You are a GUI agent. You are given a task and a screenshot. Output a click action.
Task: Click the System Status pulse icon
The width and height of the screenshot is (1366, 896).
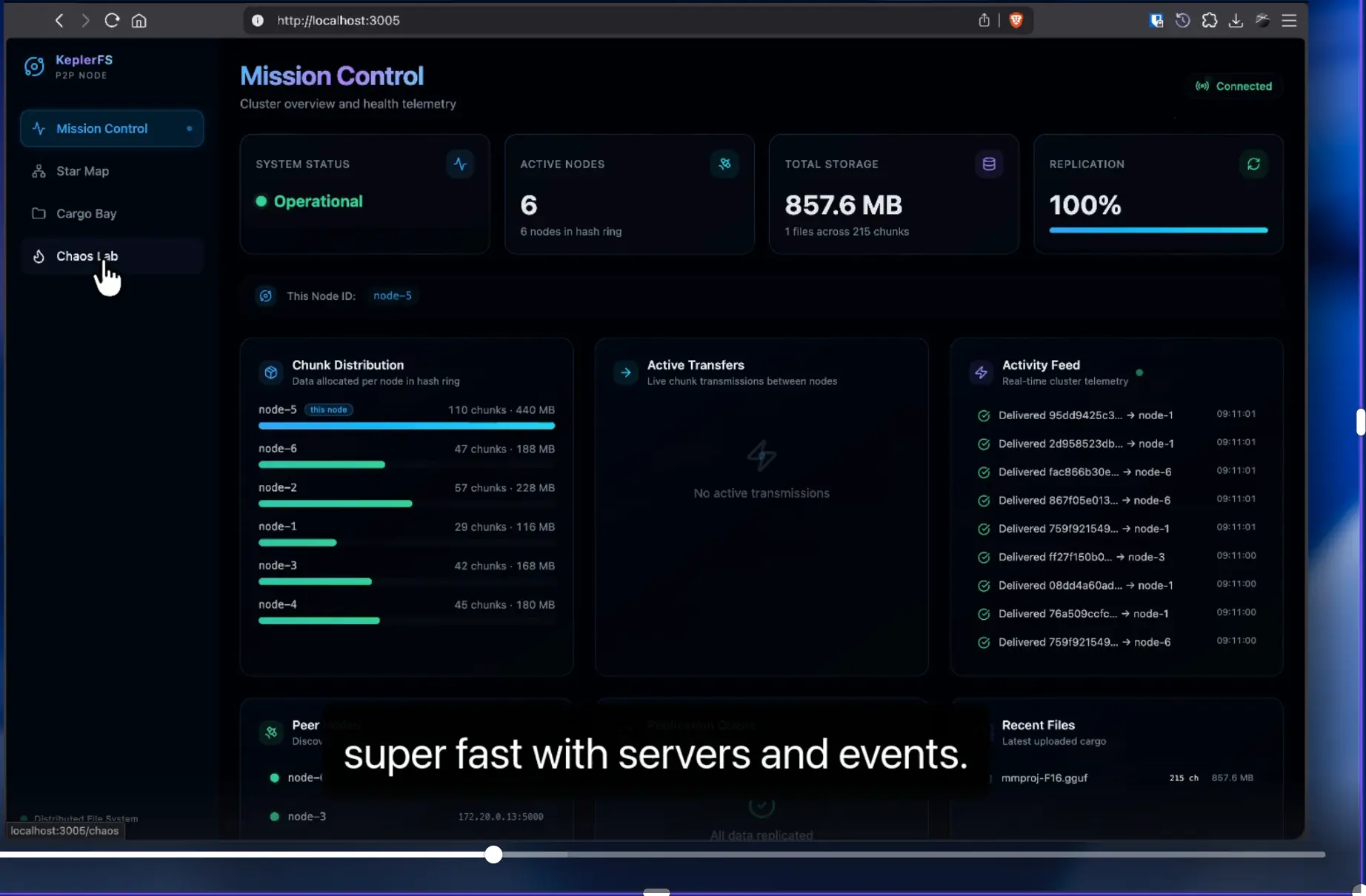(460, 164)
